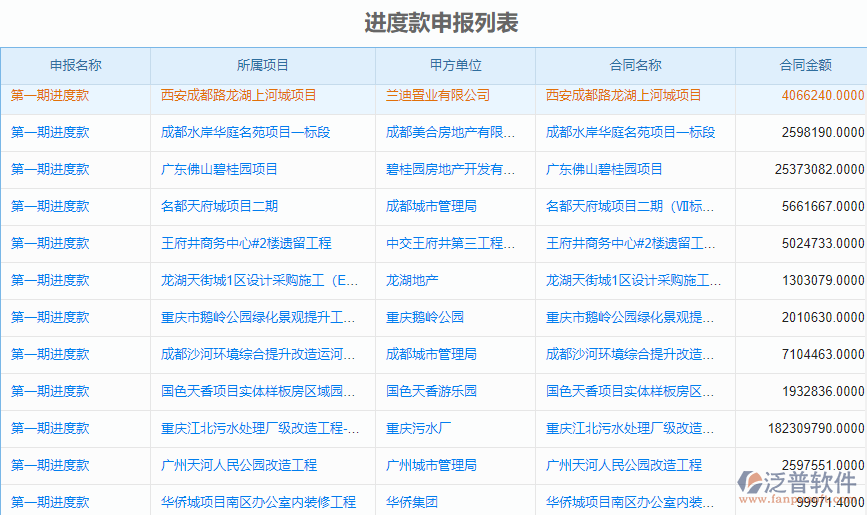
Task: Click 国色天香项目实体样板房区... contract name
Action: click(x=630, y=391)
